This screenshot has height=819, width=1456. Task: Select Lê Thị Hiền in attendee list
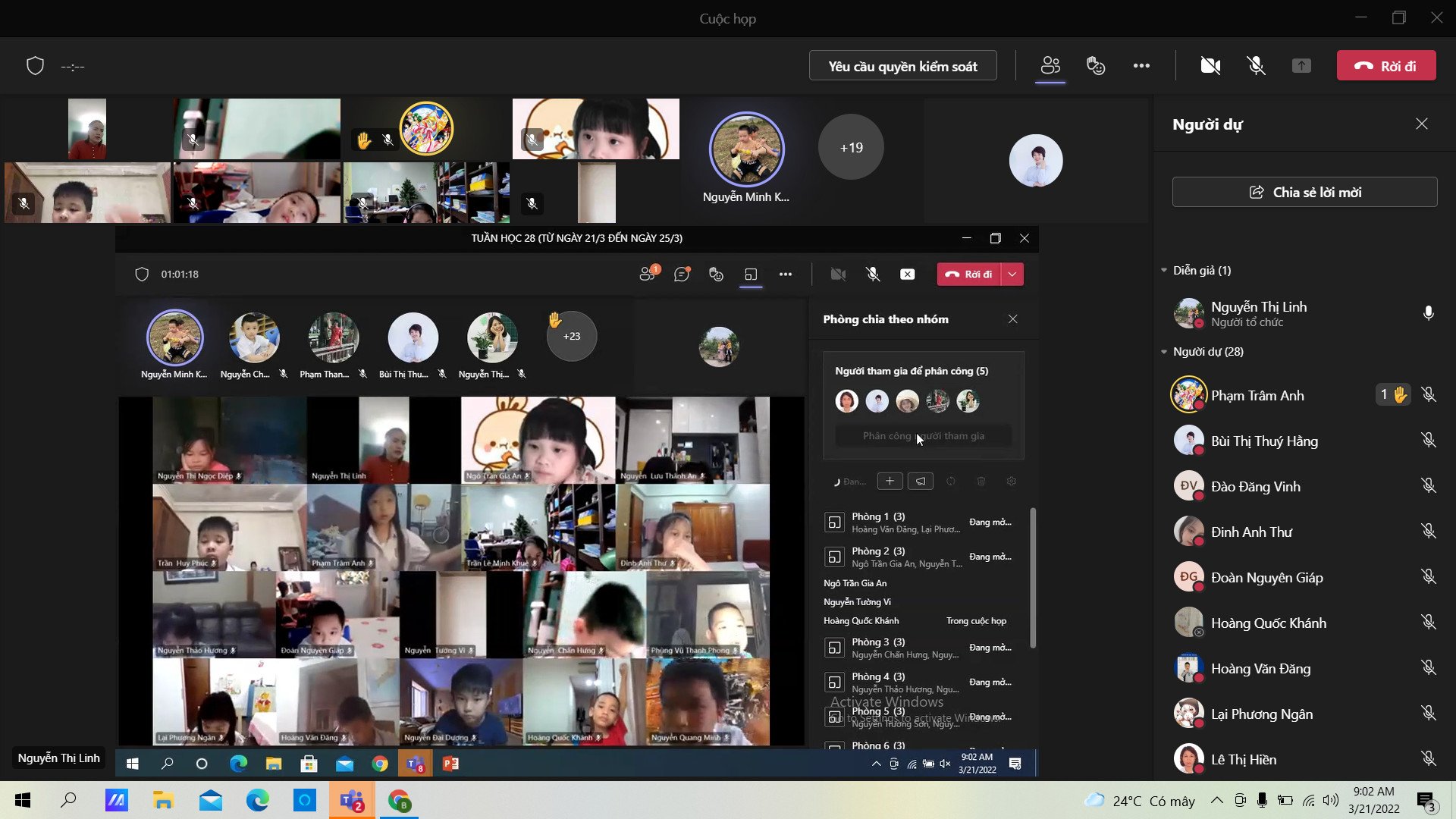(x=1244, y=759)
